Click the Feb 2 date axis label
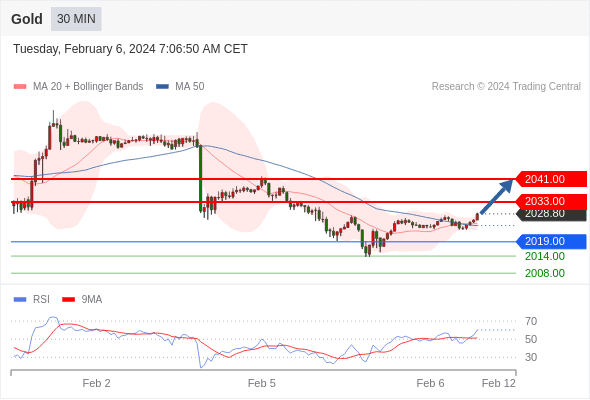Image resolution: width=590 pixels, height=400 pixels. point(96,383)
